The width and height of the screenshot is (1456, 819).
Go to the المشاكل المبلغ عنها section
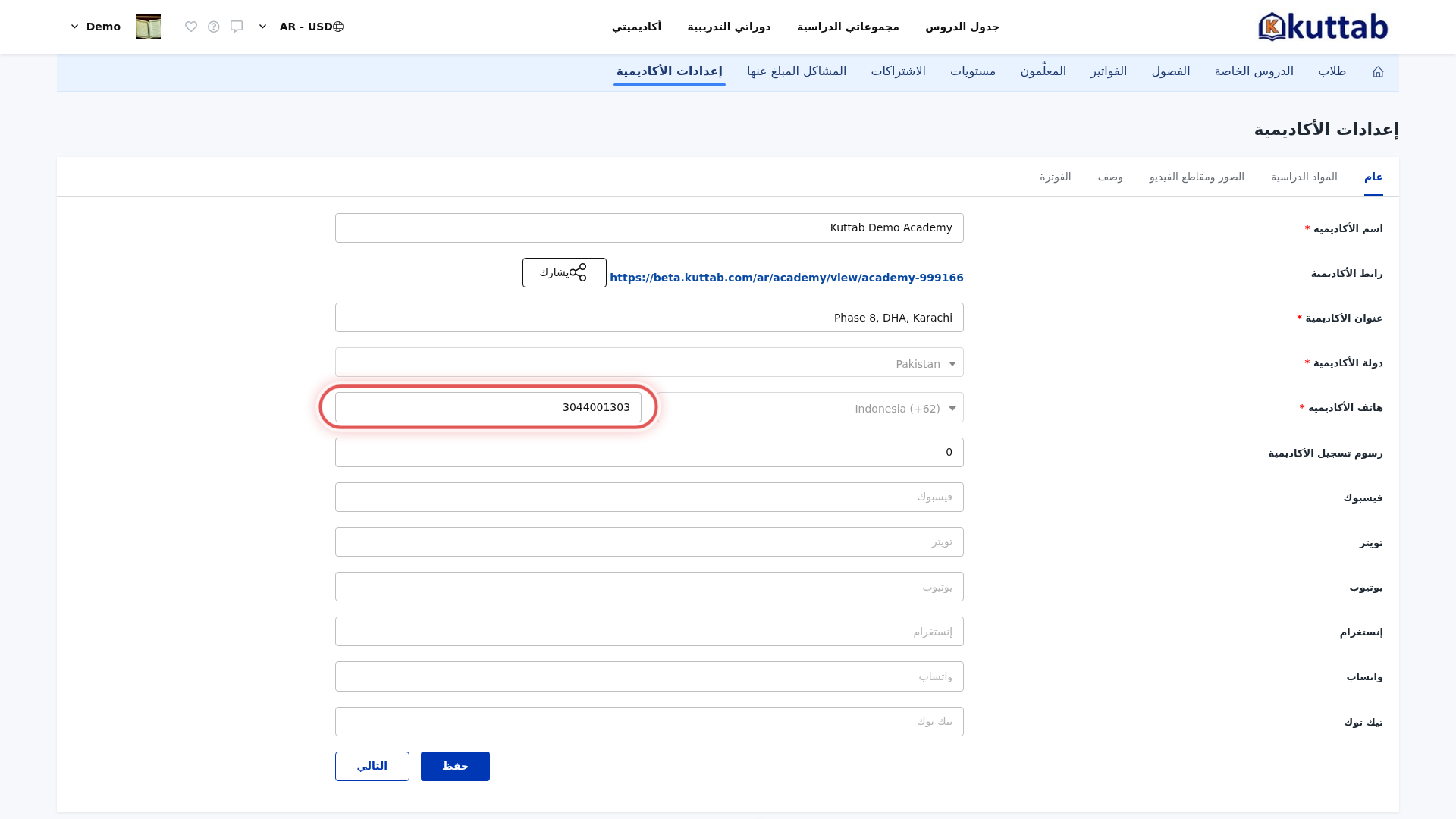[x=797, y=71]
